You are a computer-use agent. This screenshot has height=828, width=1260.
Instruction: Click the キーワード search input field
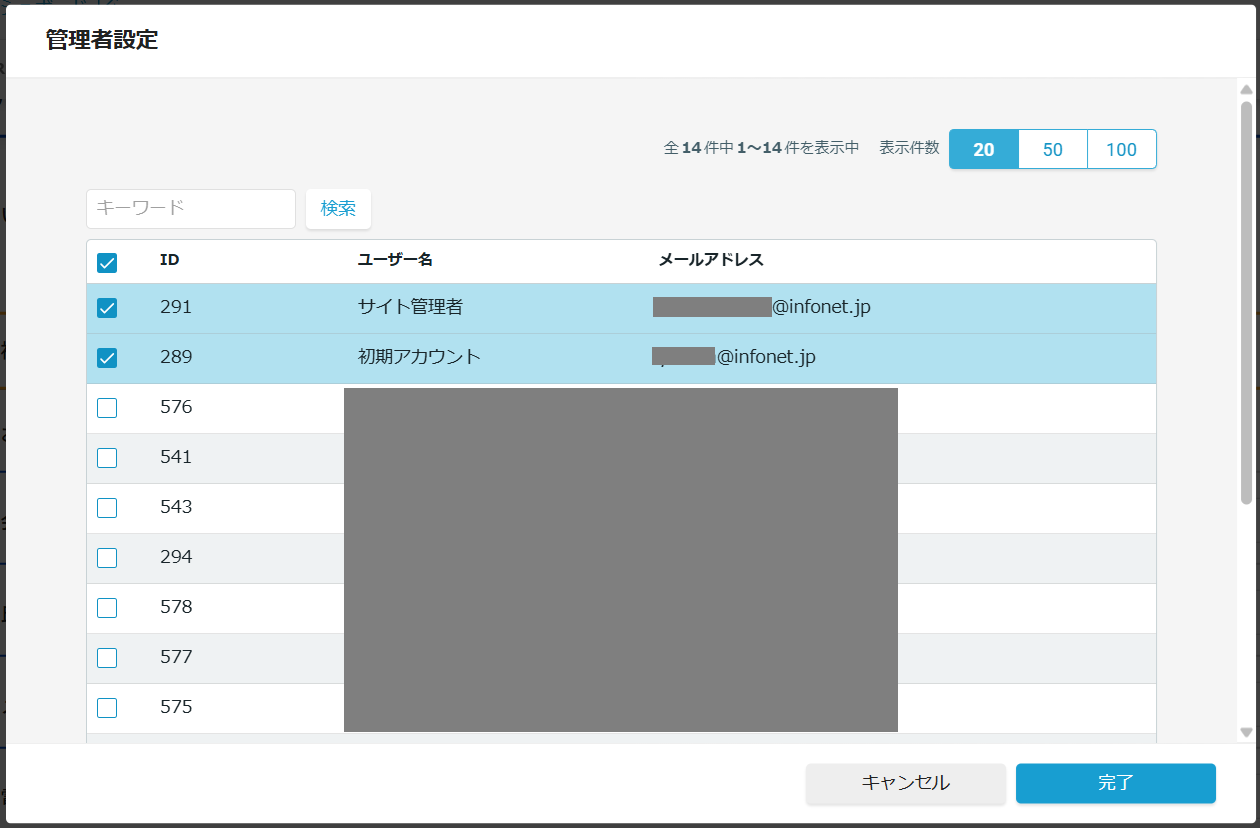pos(190,208)
